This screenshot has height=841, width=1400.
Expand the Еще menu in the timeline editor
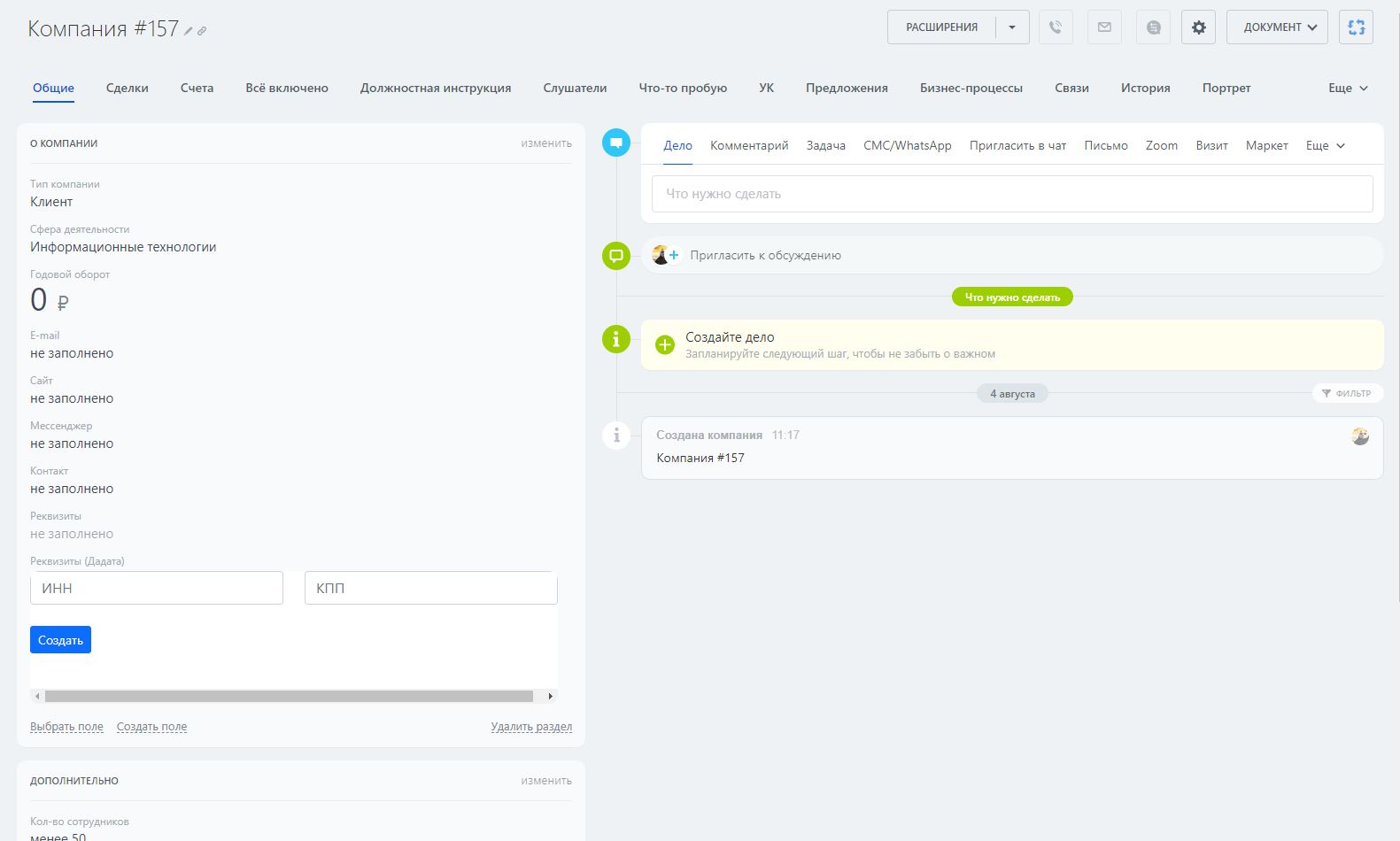(1325, 145)
